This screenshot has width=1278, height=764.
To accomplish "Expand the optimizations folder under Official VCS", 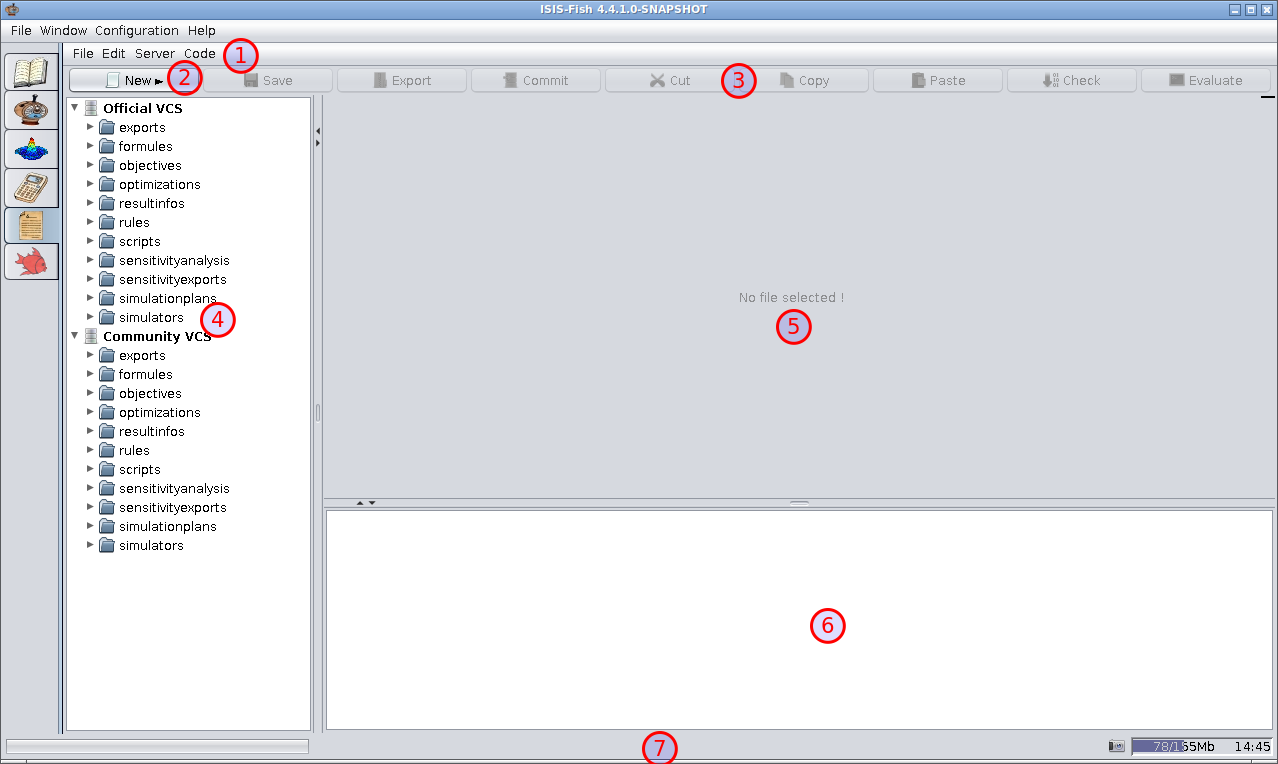I will tap(90, 184).
